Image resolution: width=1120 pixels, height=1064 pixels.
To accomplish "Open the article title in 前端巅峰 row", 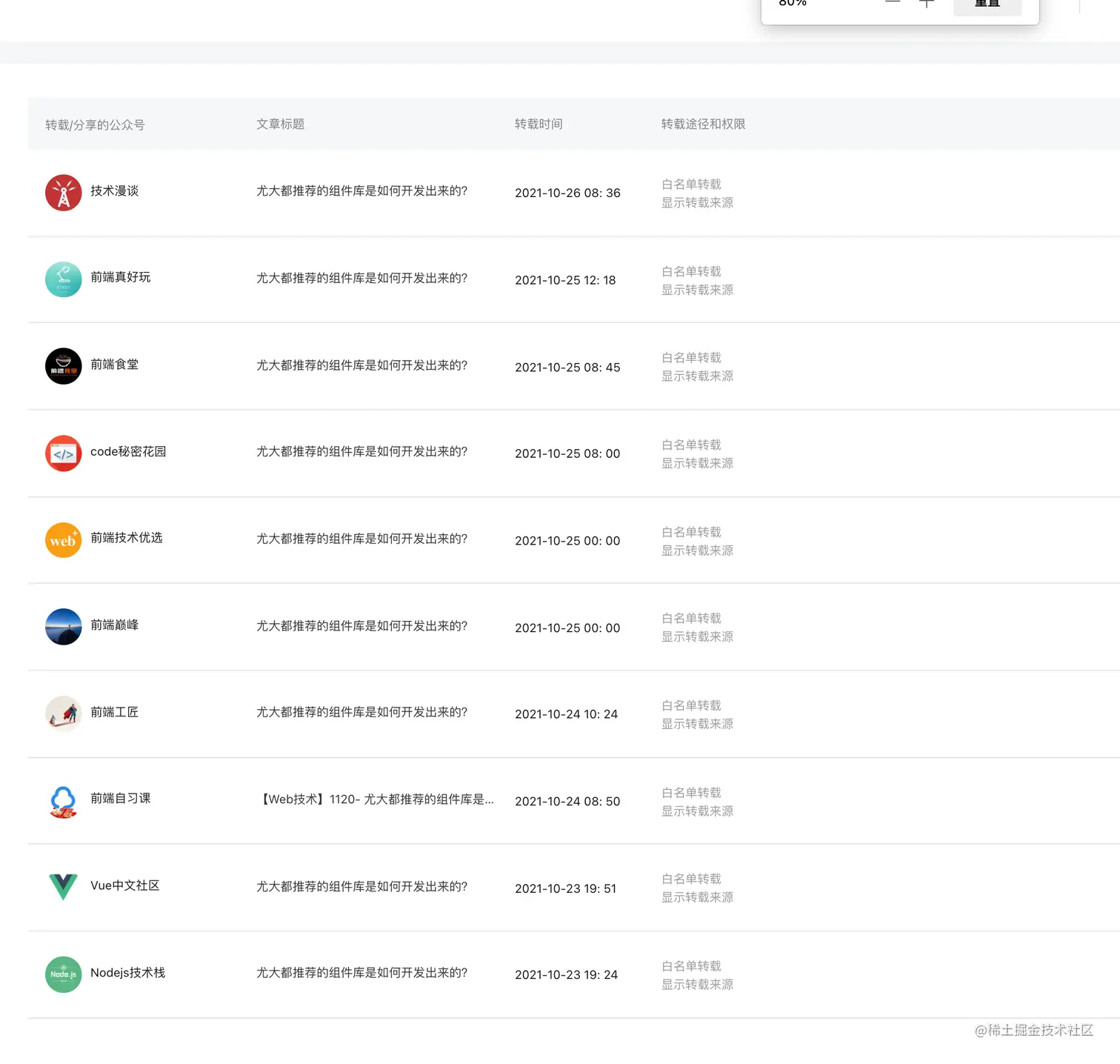I will [x=362, y=626].
